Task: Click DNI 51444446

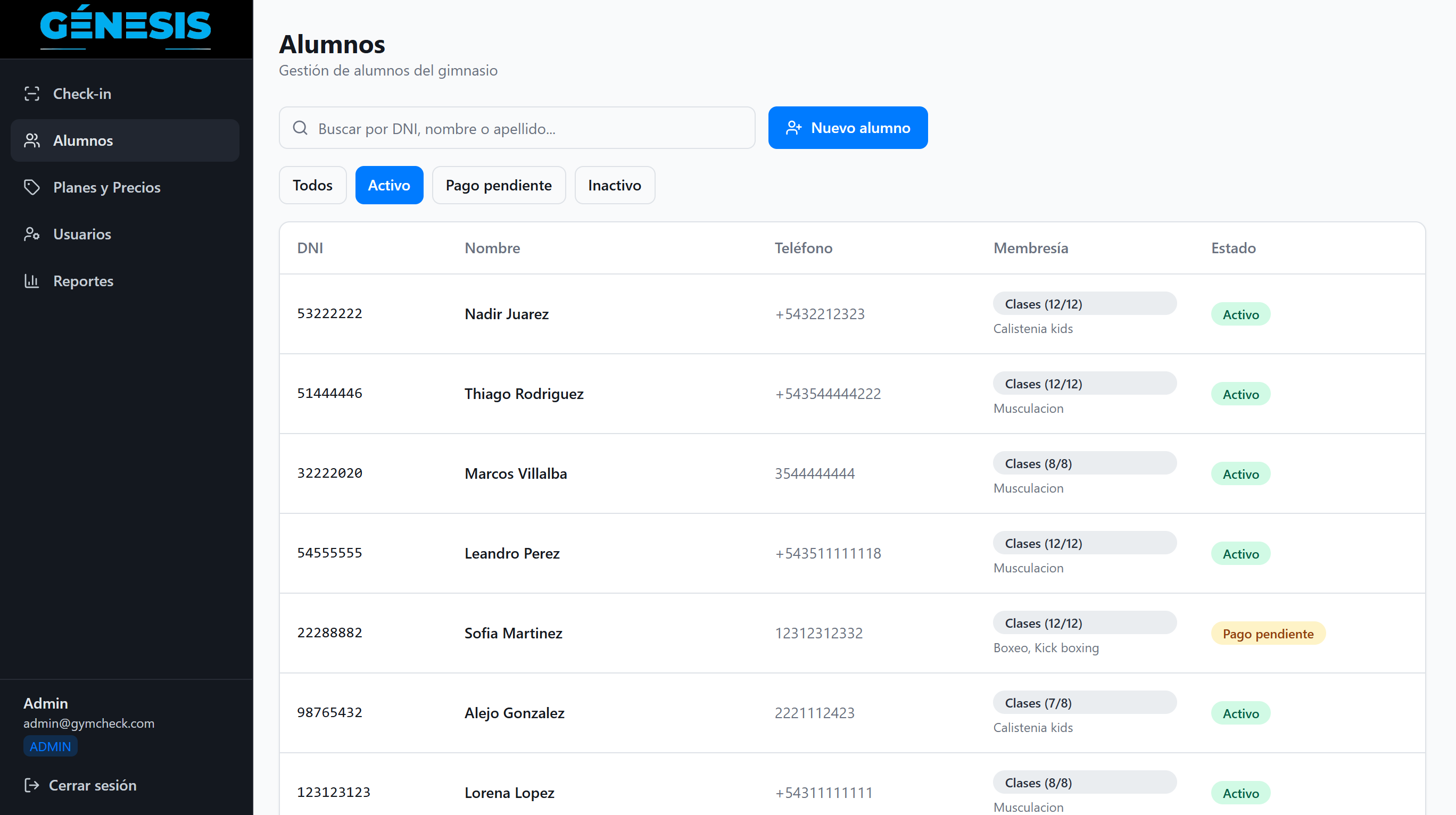Action: coord(329,393)
